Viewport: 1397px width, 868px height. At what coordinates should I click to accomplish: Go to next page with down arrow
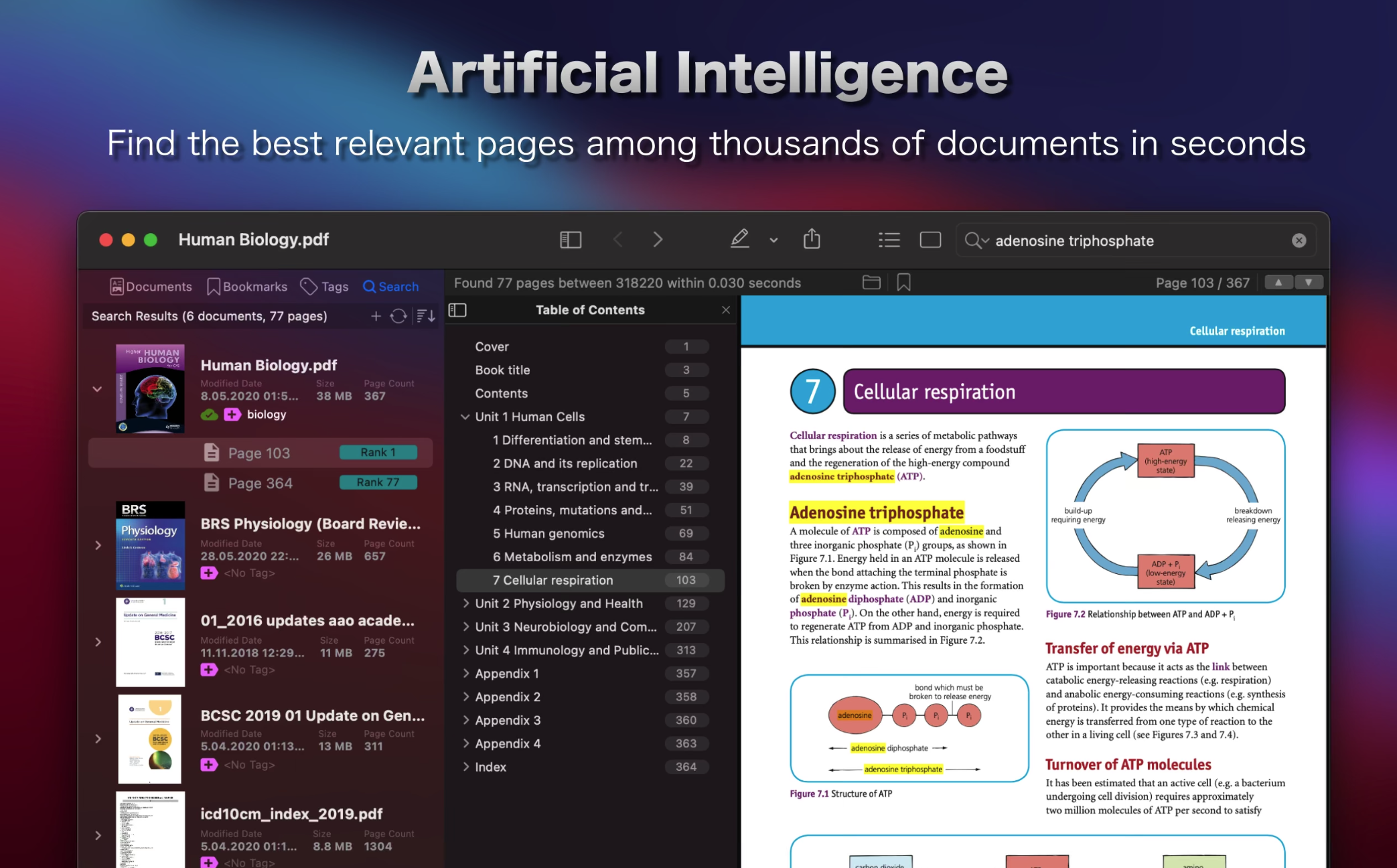point(1308,283)
